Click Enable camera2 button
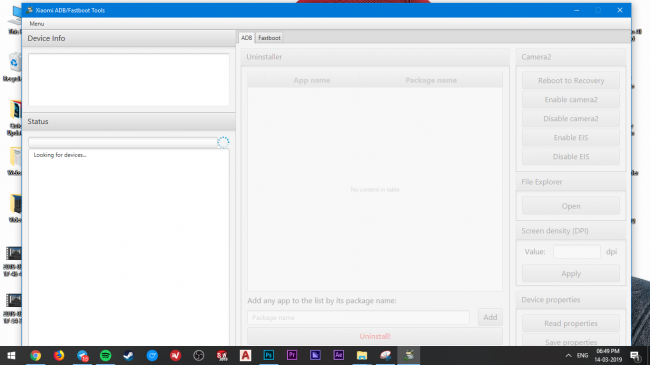 571,100
